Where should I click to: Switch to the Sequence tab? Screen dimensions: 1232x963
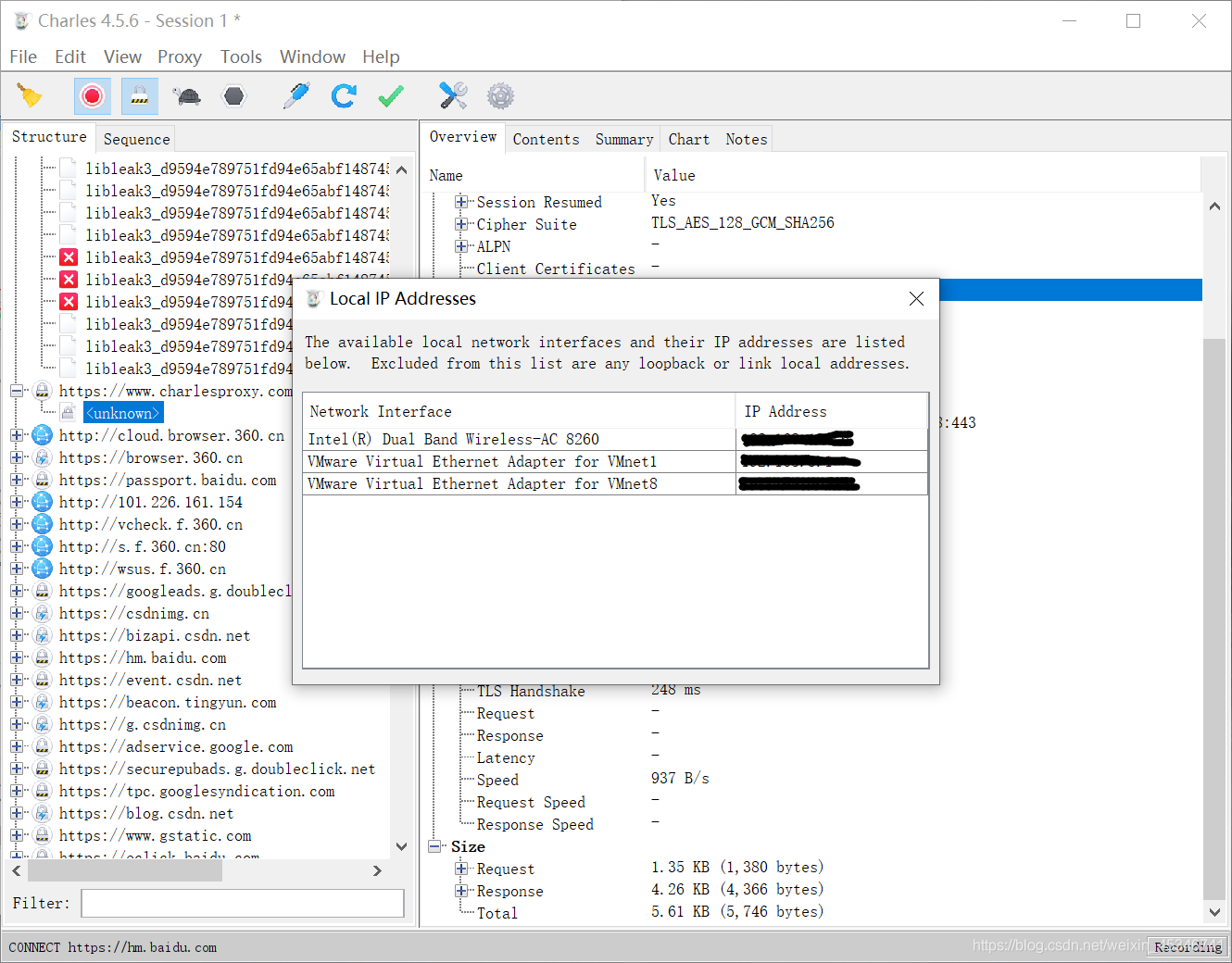point(136,139)
